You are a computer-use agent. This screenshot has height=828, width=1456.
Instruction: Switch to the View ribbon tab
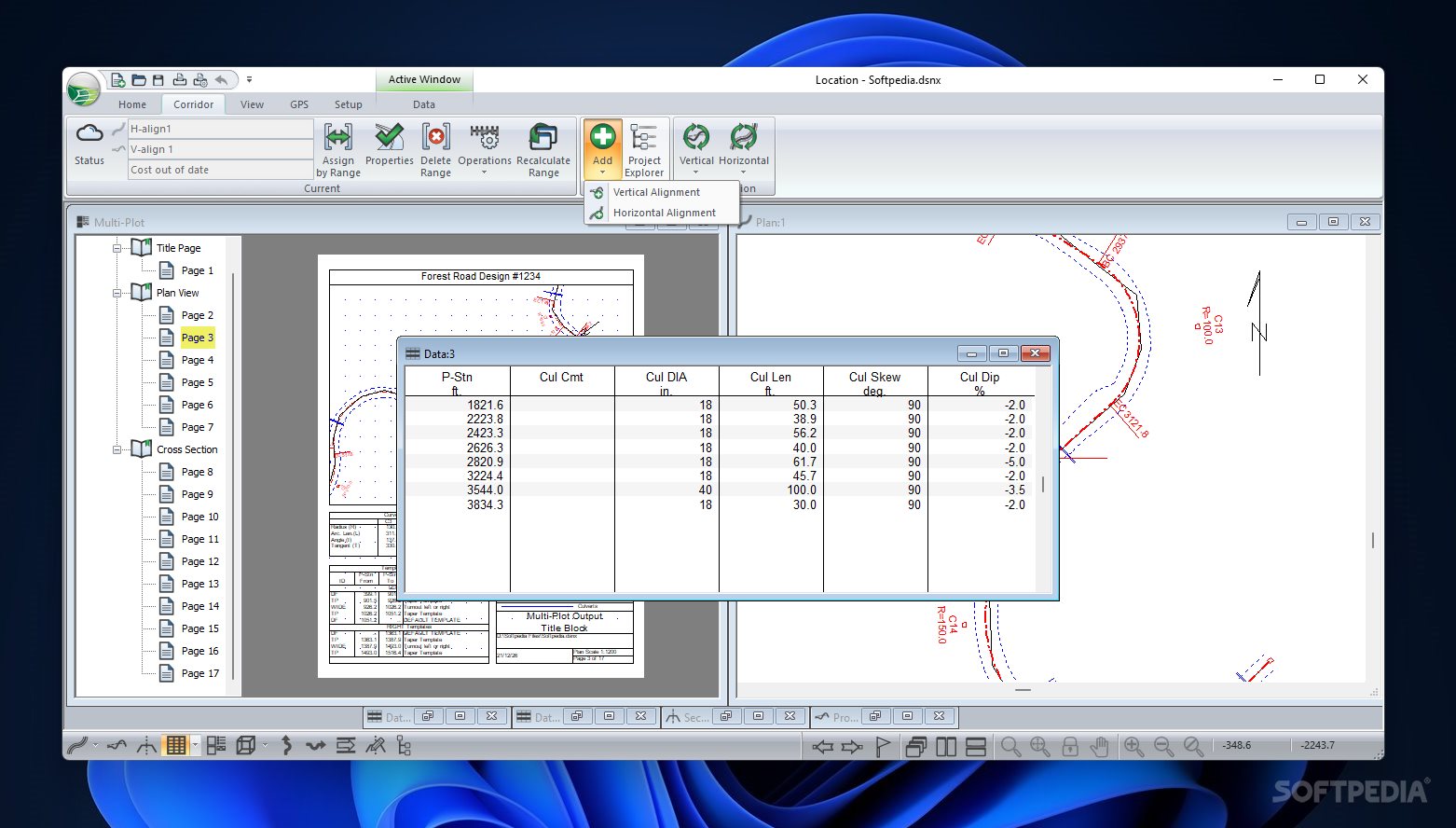pos(252,104)
